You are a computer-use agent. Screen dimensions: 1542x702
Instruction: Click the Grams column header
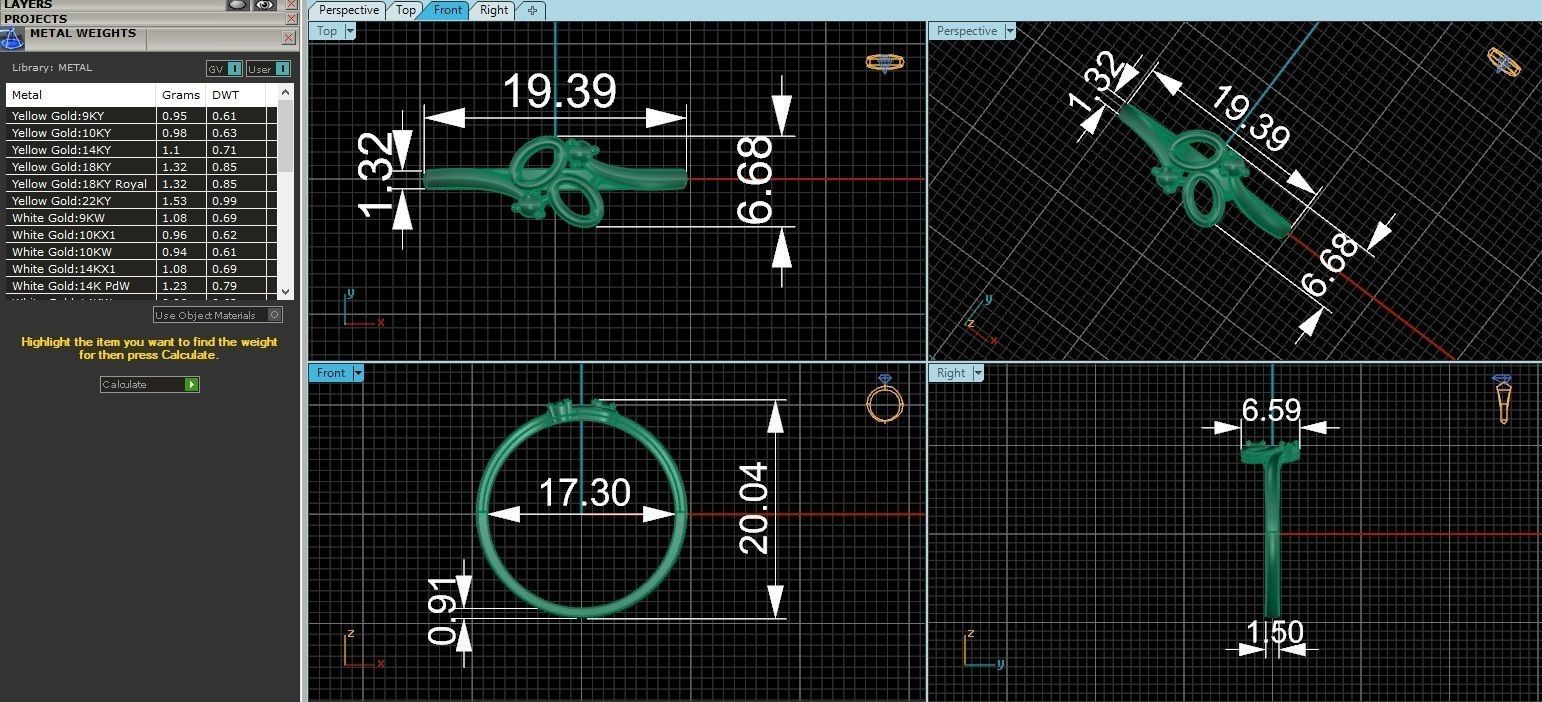click(x=182, y=95)
